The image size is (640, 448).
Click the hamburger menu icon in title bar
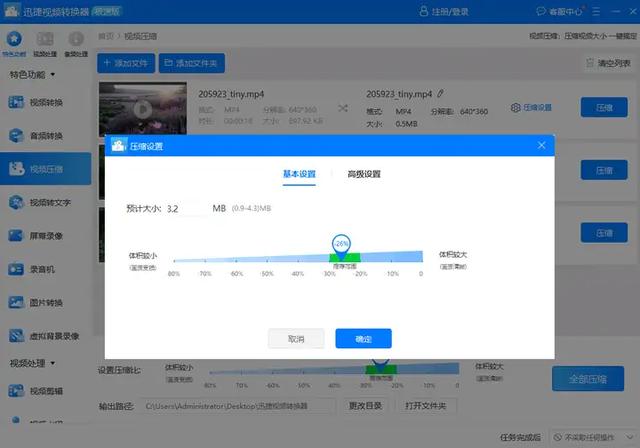(596, 11)
